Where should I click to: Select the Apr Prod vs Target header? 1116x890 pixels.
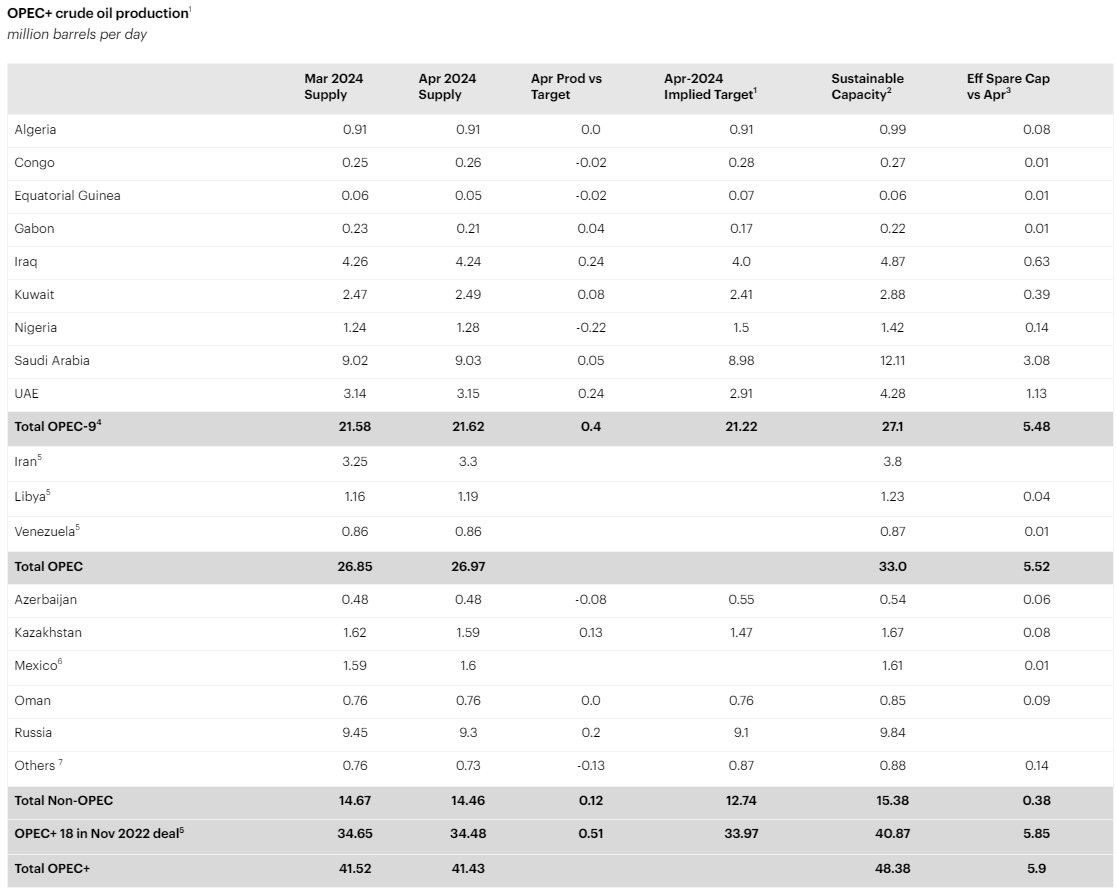click(x=566, y=87)
